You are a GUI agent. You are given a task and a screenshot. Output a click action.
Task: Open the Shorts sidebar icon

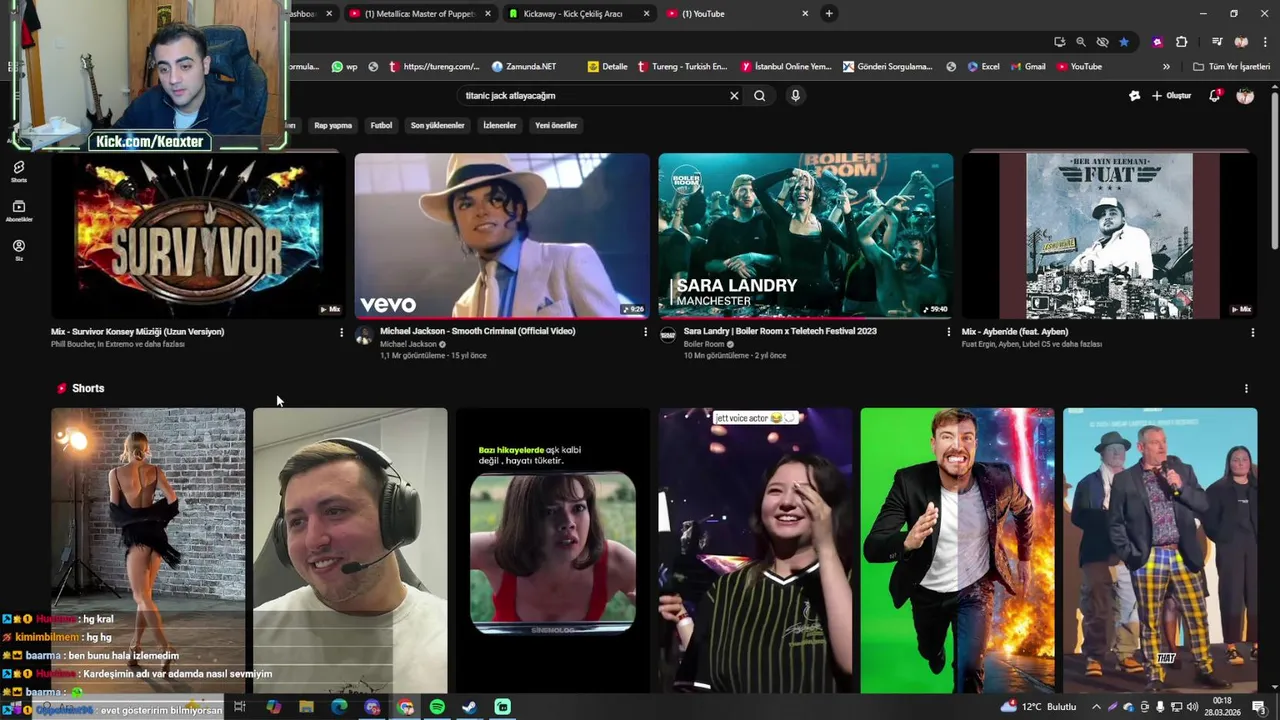19,172
